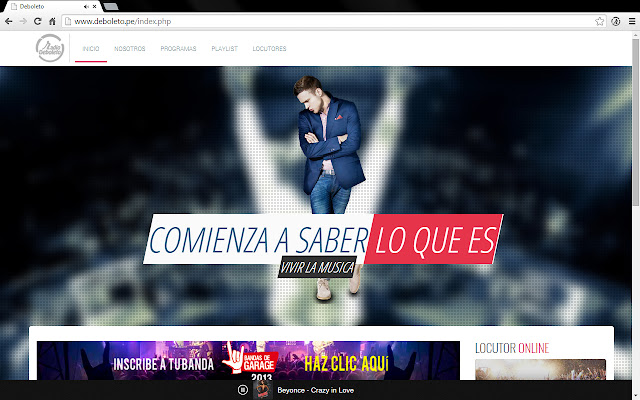Viewport: 640px width, 400px height.
Task: Open the INICIO menu item
Action: (91, 48)
